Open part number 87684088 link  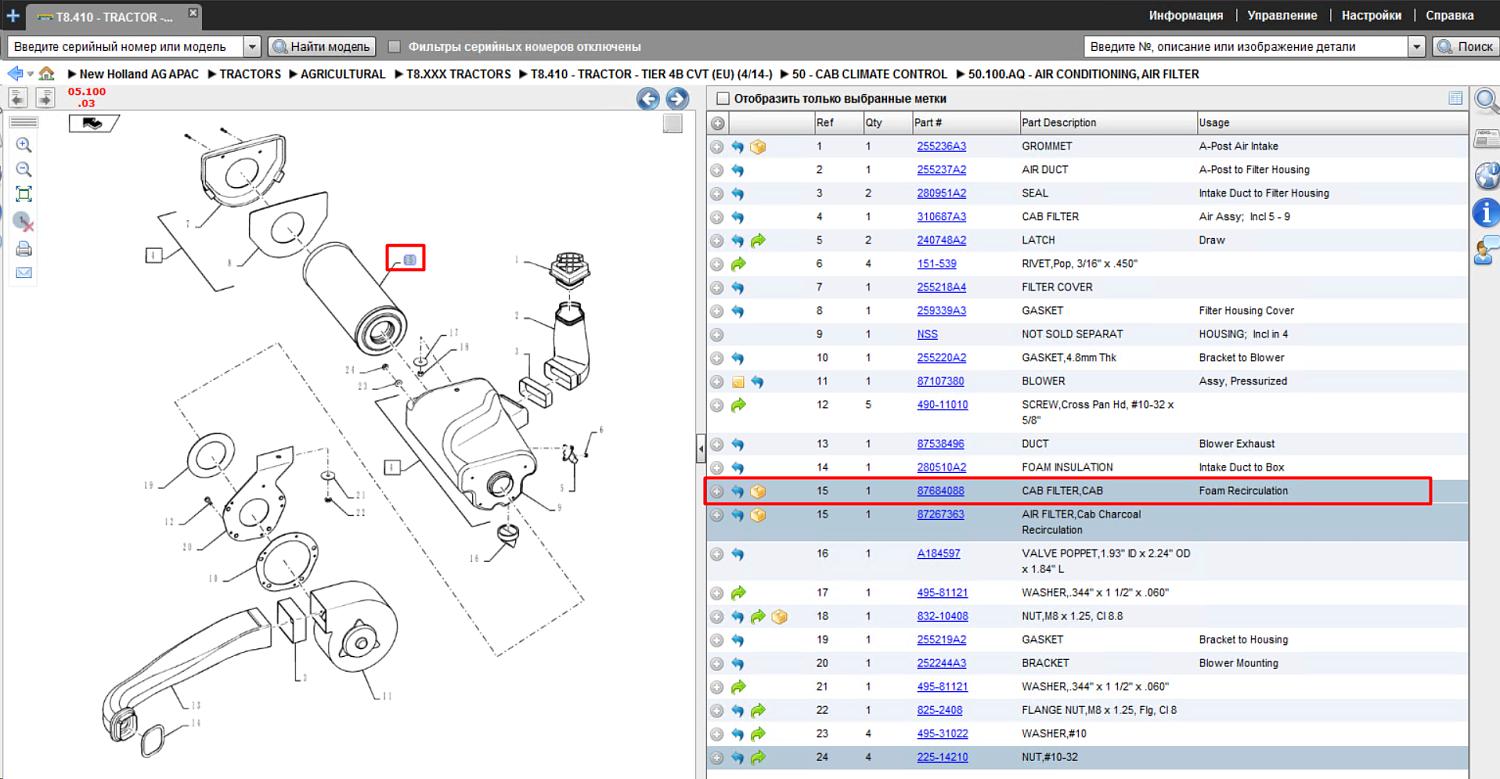940,491
